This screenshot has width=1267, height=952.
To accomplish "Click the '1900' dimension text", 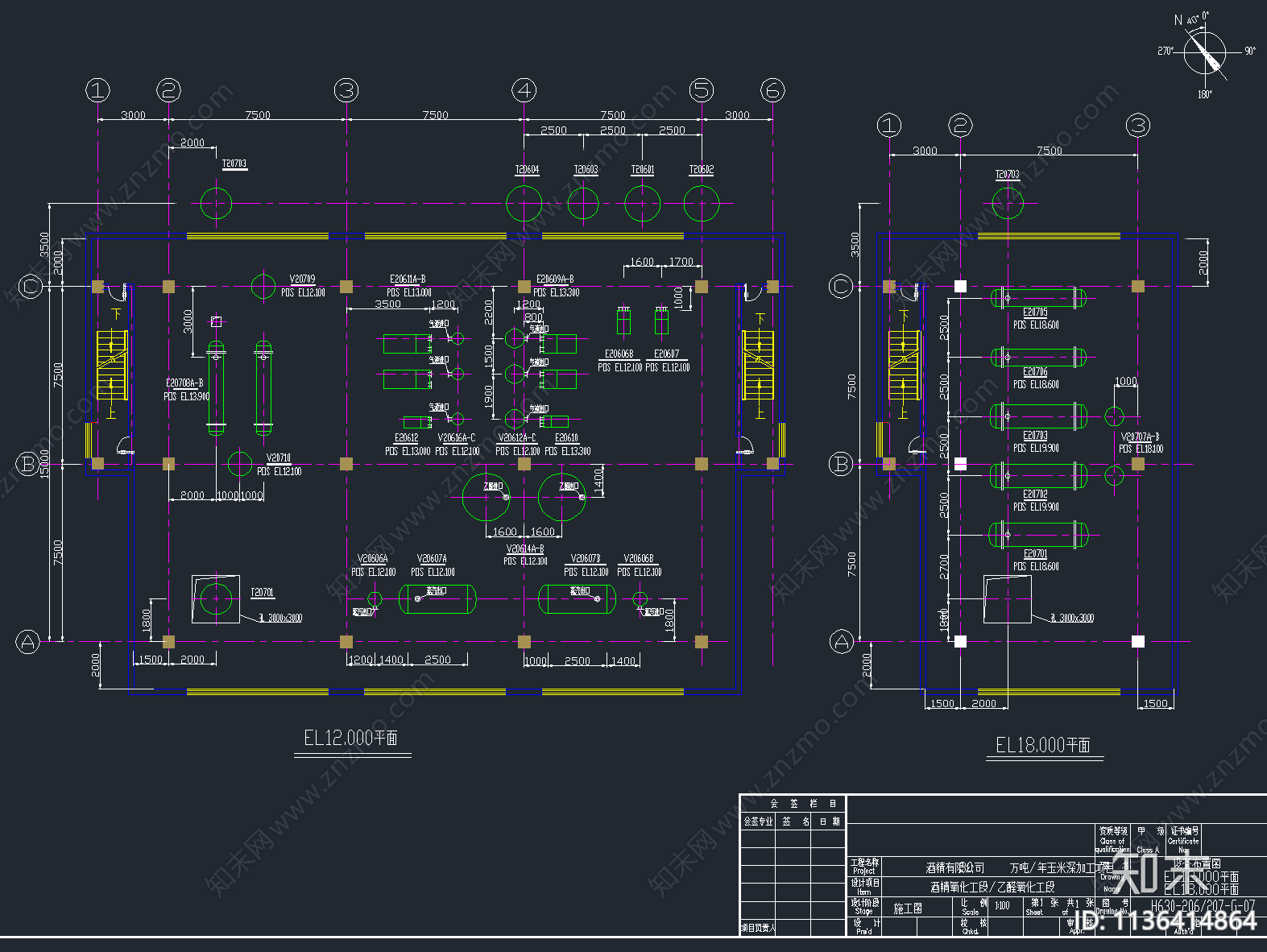I will [x=488, y=396].
